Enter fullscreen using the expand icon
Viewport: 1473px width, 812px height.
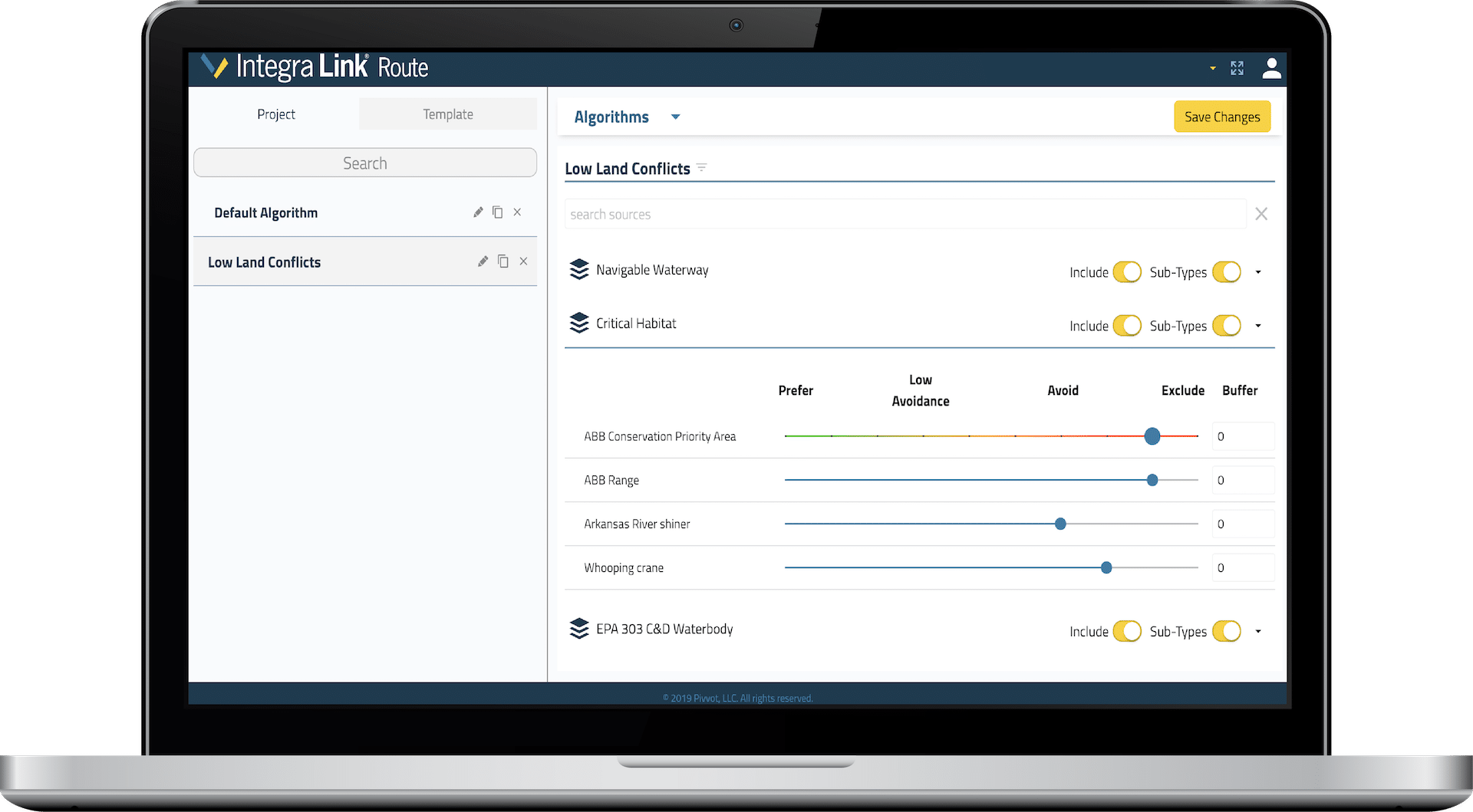pos(1237,68)
